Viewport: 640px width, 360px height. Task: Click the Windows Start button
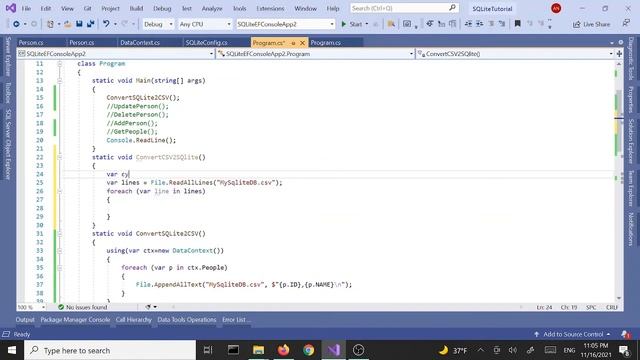pyautogui.click(x=12, y=350)
